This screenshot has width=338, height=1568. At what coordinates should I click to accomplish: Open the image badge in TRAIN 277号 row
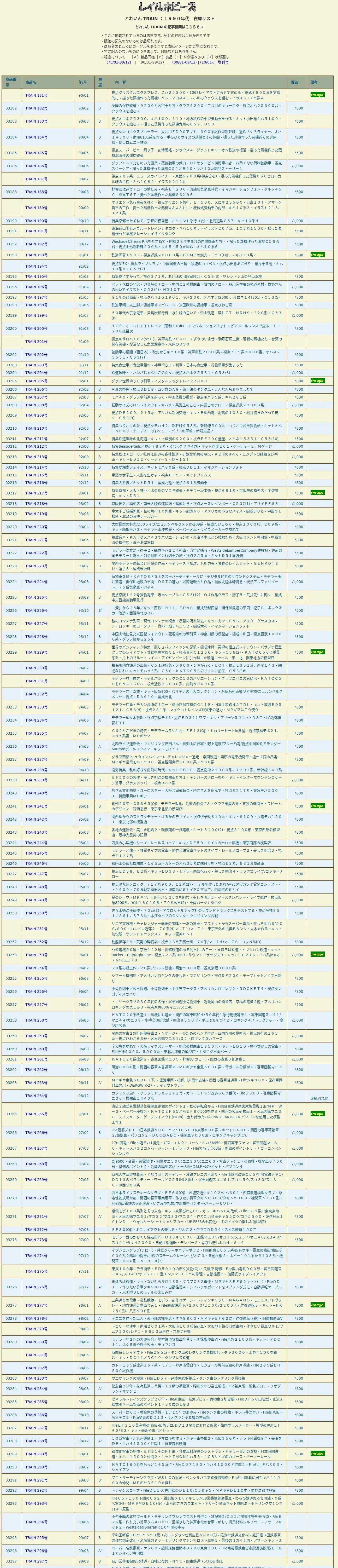pyautogui.click(x=317, y=1305)
